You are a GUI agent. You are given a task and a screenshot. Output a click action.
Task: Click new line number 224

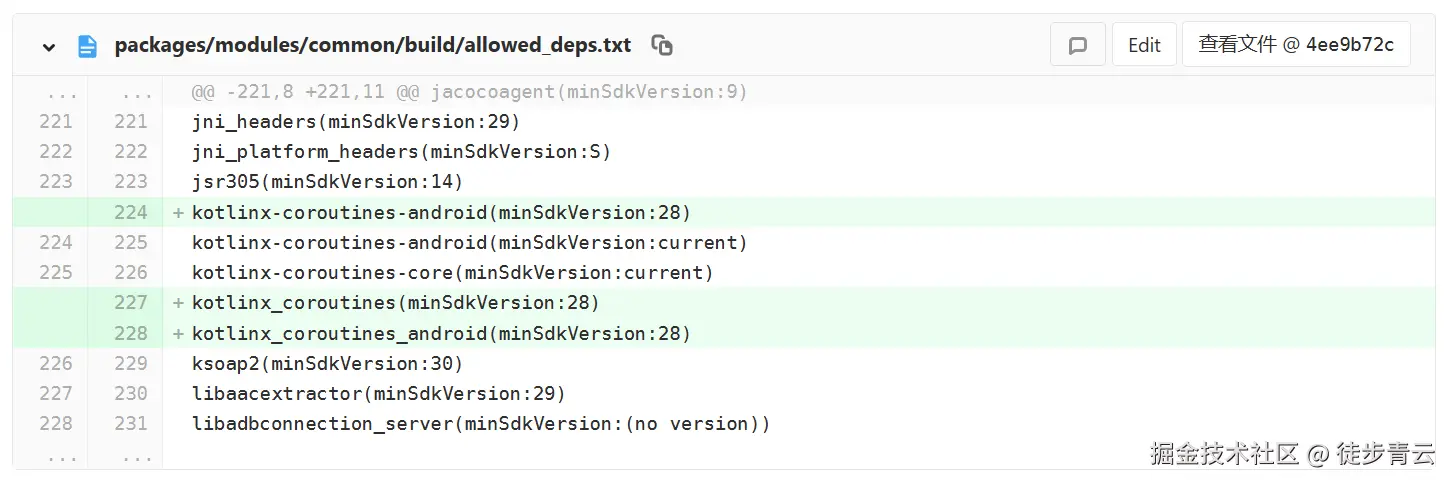click(x=130, y=212)
